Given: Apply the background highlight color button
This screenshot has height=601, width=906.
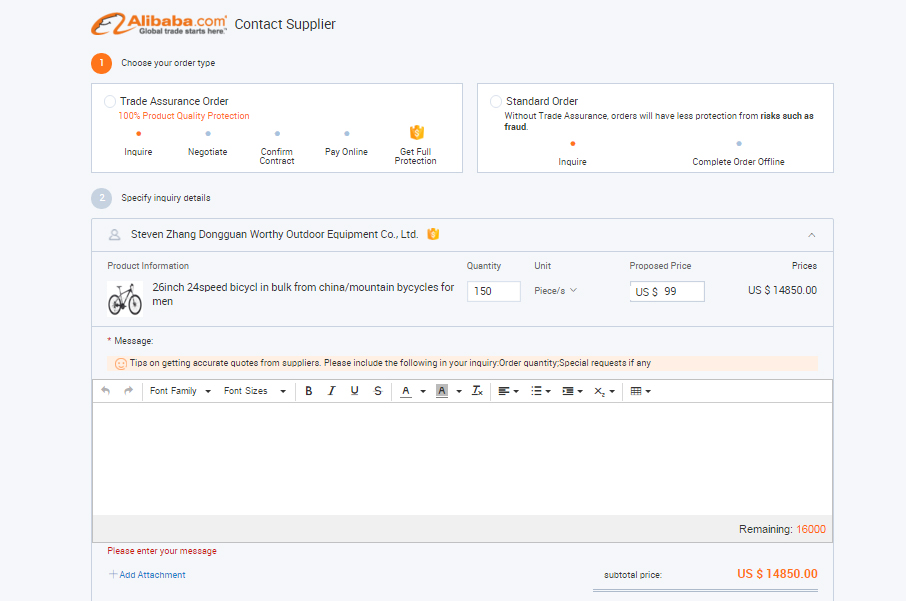Looking at the screenshot, I should point(442,391).
